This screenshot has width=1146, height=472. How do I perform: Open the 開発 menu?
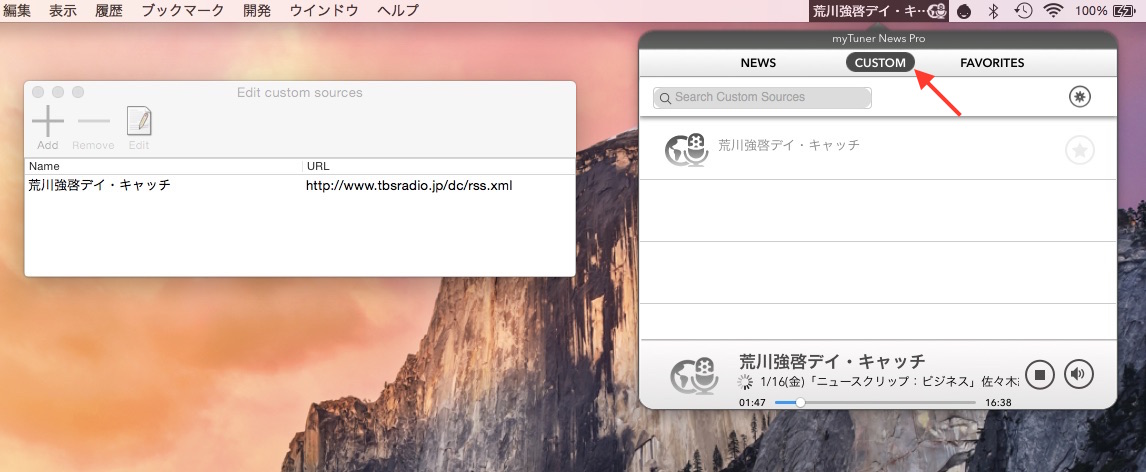tap(257, 10)
